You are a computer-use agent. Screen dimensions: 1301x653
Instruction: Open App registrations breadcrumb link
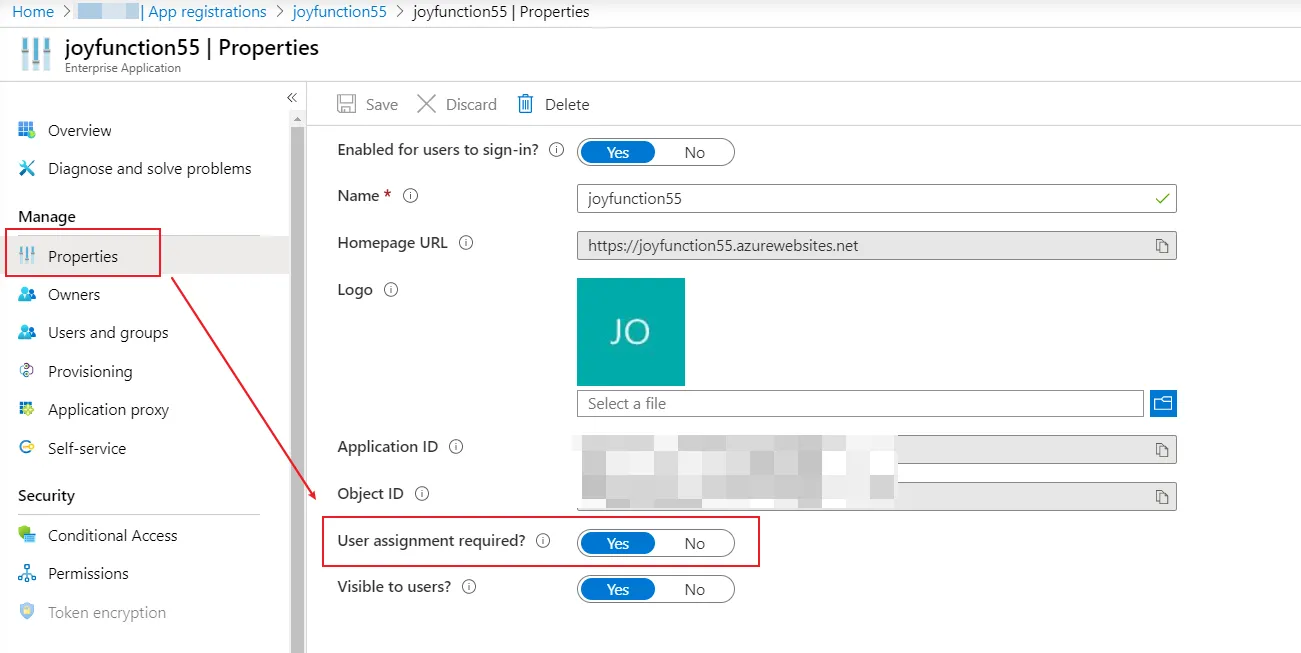point(207,12)
